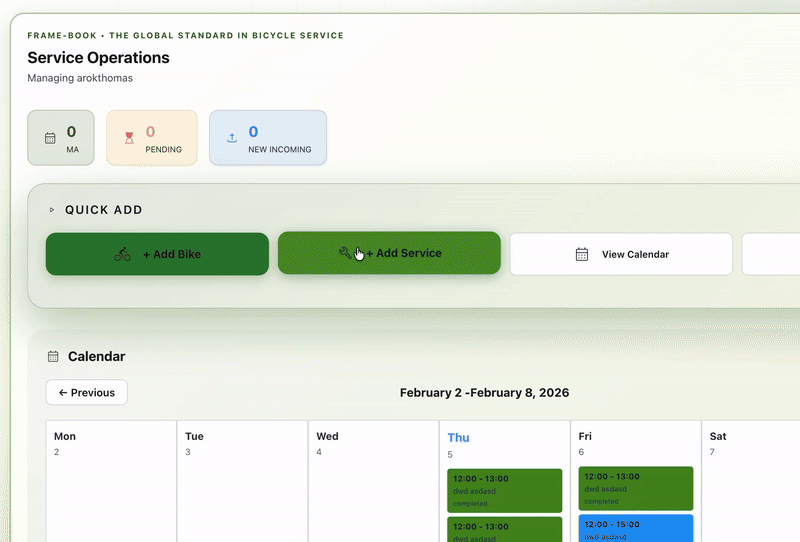Click the Managing arokthomas subtitle
Screen dimensions: 800x542
coord(80,78)
